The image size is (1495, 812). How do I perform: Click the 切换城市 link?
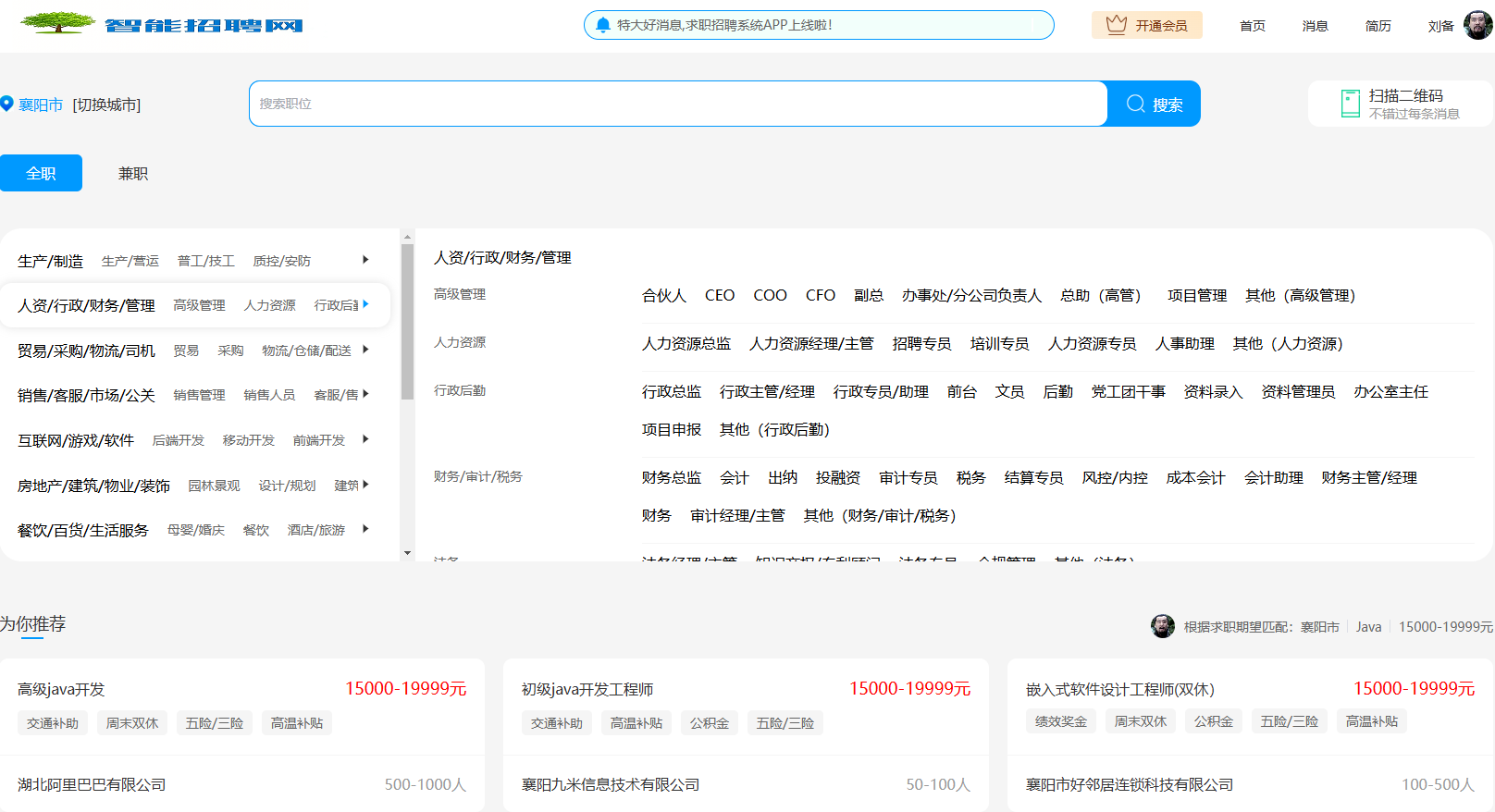(106, 105)
